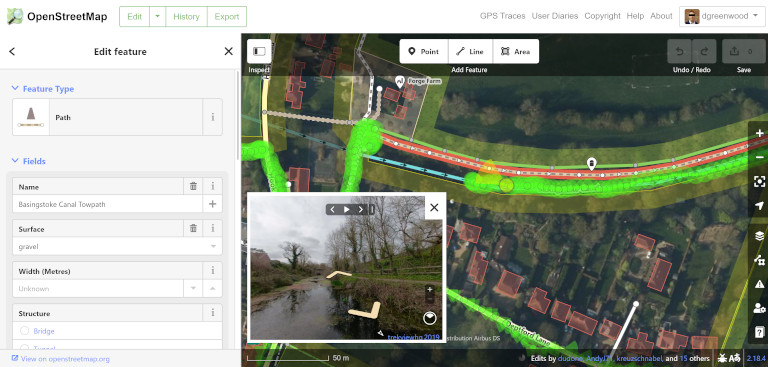Click the Width (Metres) input field
This screenshot has height=367, width=768.
pos(98,289)
